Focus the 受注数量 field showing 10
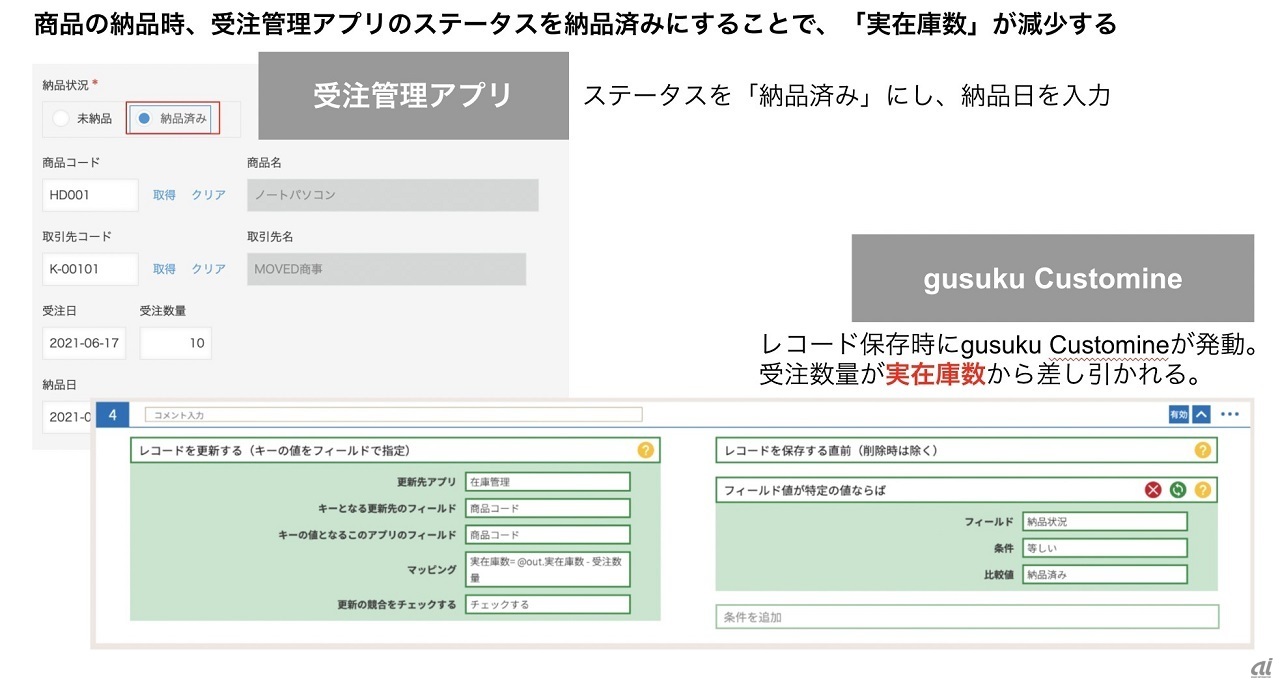This screenshot has width=1280, height=686. [x=175, y=343]
